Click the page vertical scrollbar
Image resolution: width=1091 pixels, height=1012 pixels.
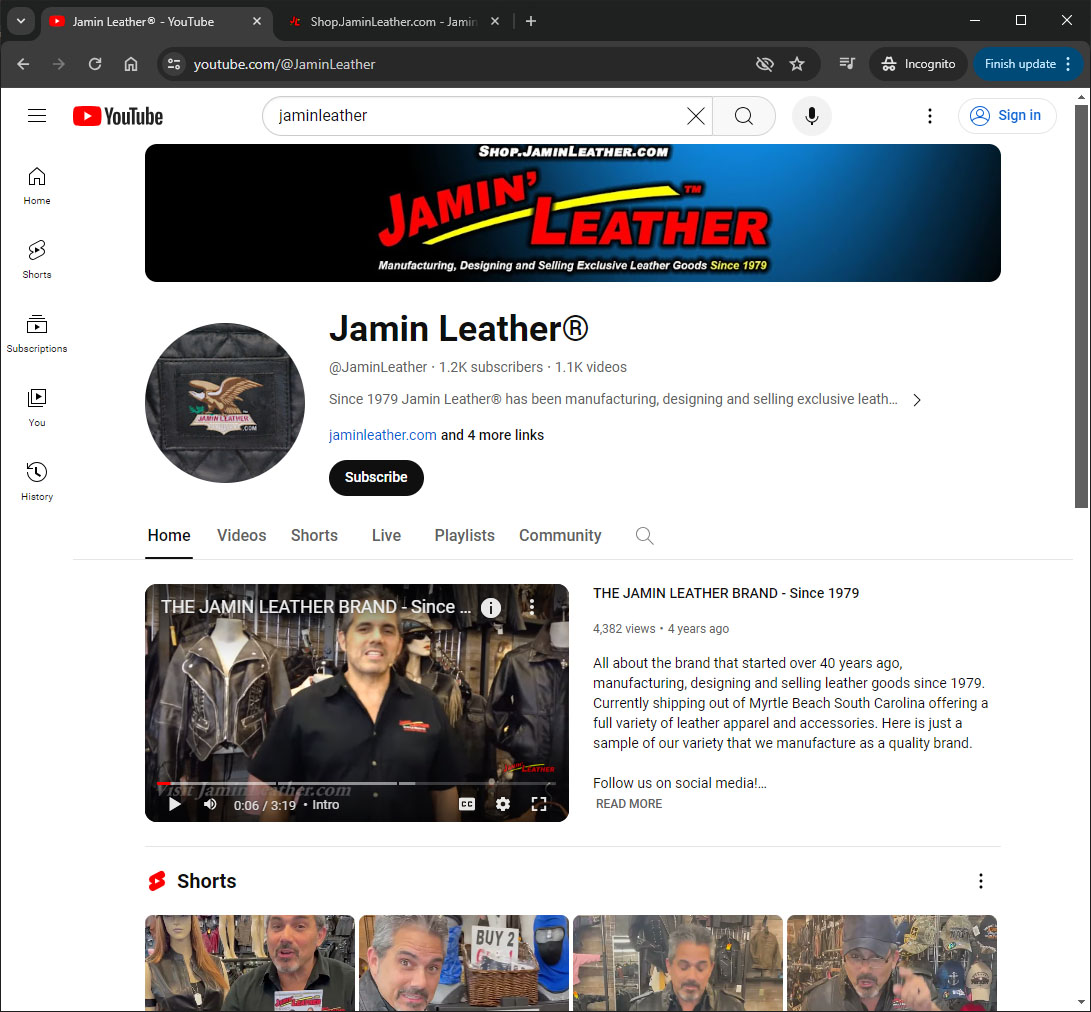click(x=1081, y=306)
